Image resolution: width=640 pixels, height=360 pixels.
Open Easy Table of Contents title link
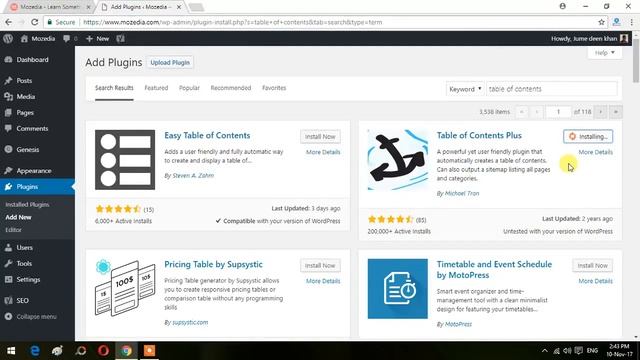207,136
